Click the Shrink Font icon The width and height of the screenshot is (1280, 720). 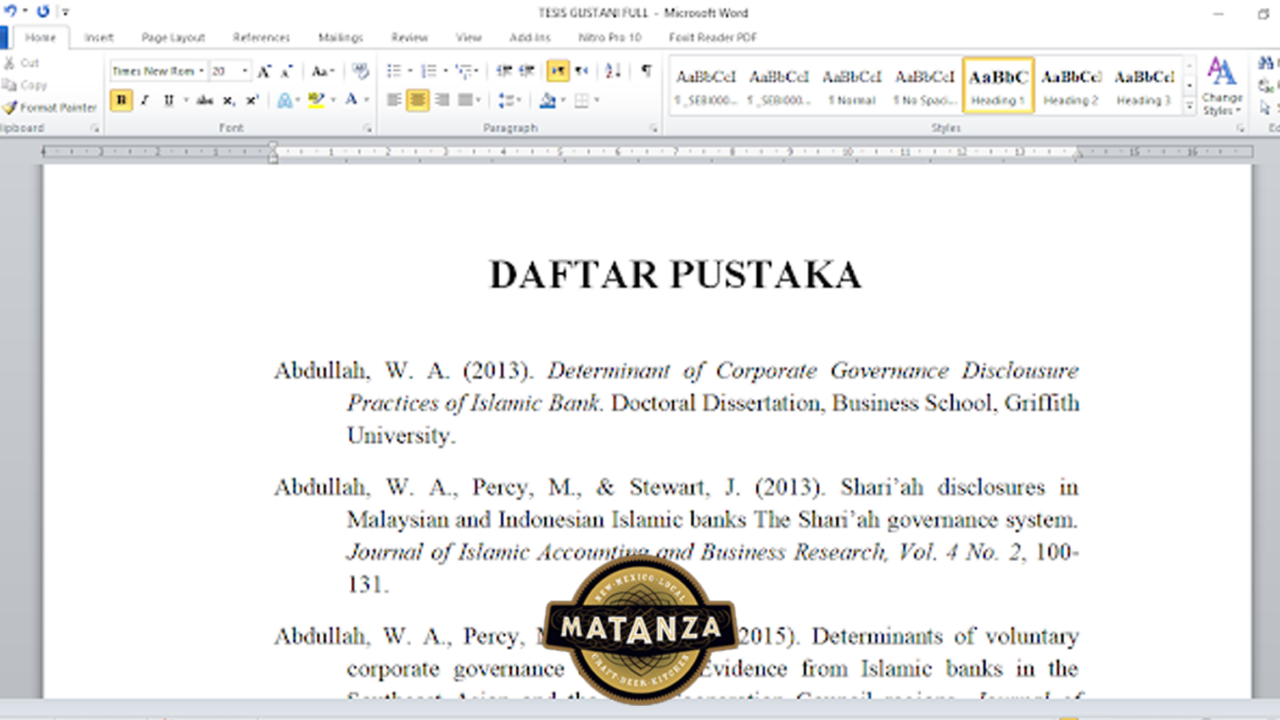coord(286,71)
